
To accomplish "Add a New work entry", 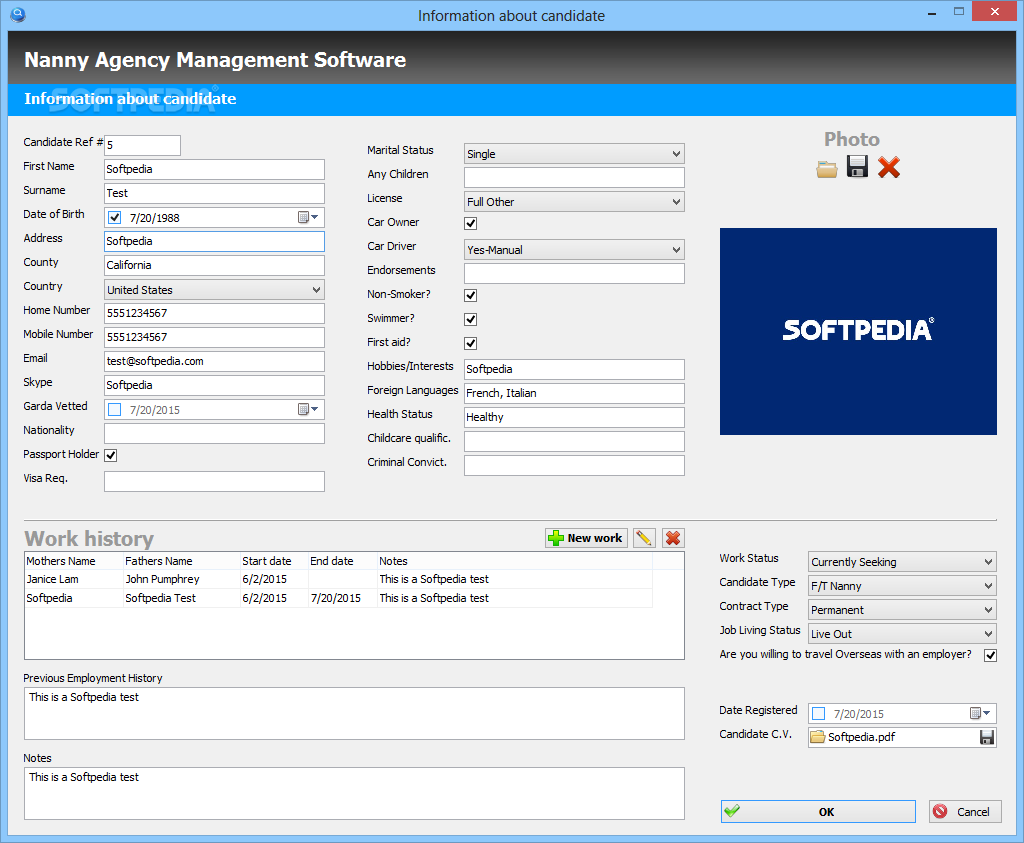I will (x=586, y=538).
